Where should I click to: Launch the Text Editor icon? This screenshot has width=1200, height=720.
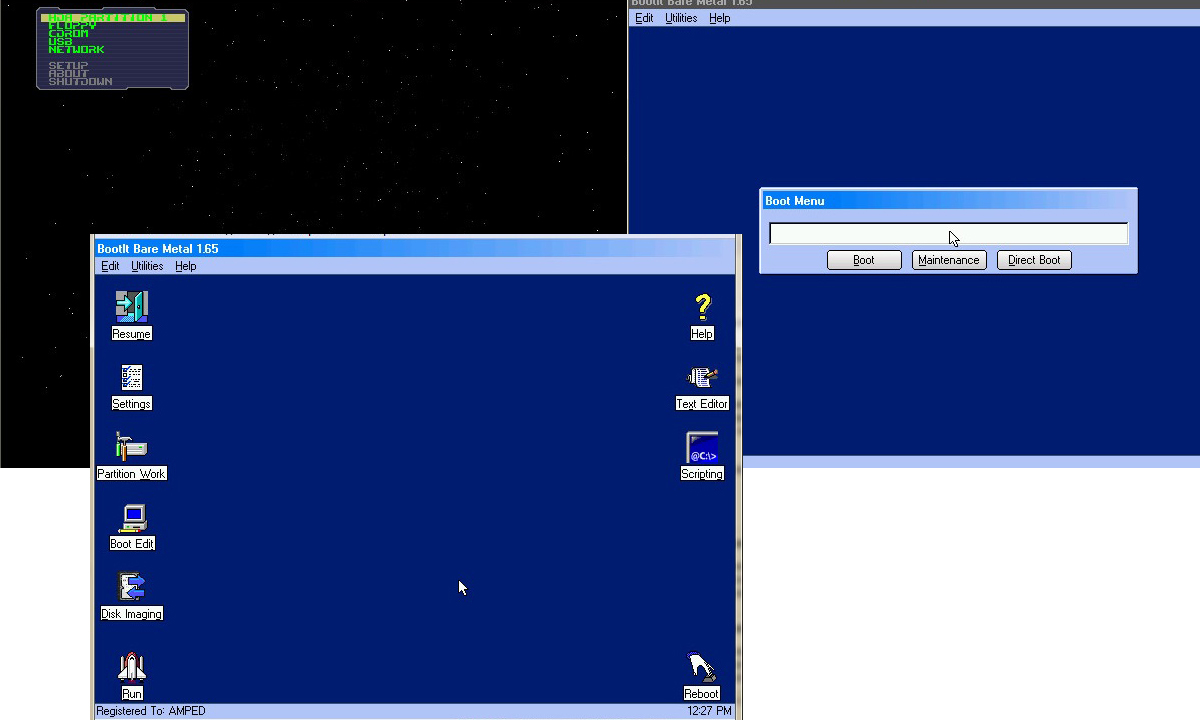(x=702, y=378)
